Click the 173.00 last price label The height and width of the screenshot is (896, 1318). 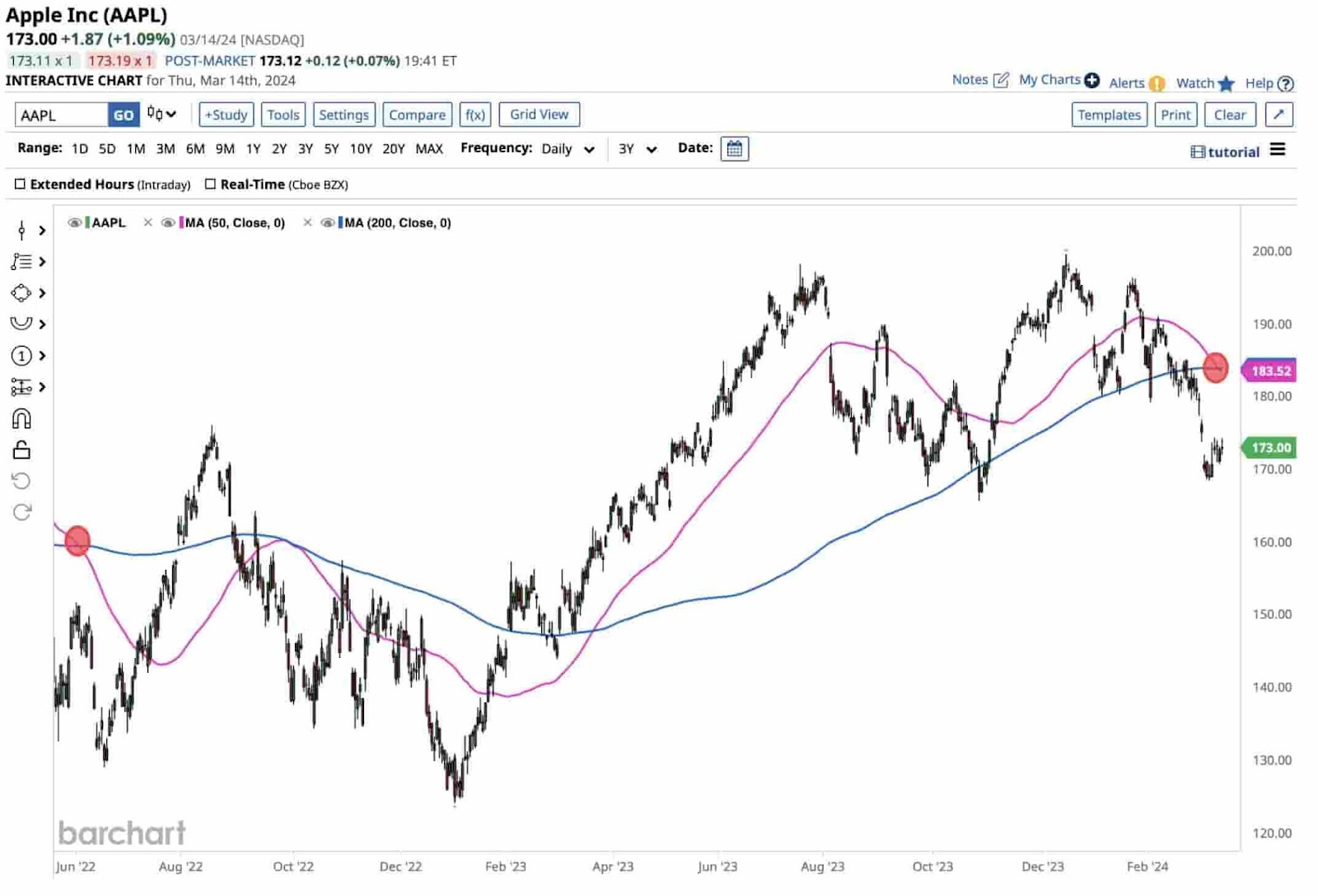[x=1269, y=447]
